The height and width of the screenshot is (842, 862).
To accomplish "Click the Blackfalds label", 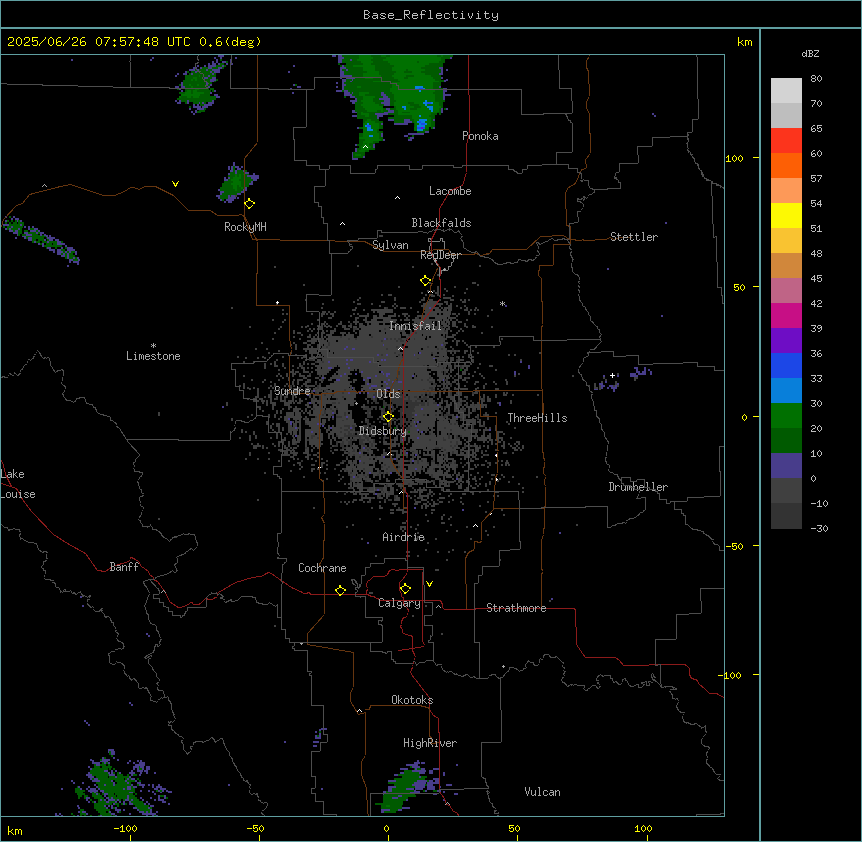I will [441, 223].
